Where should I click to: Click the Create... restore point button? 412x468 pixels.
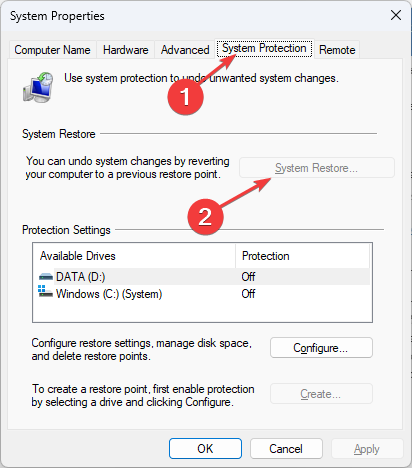[x=321, y=394]
